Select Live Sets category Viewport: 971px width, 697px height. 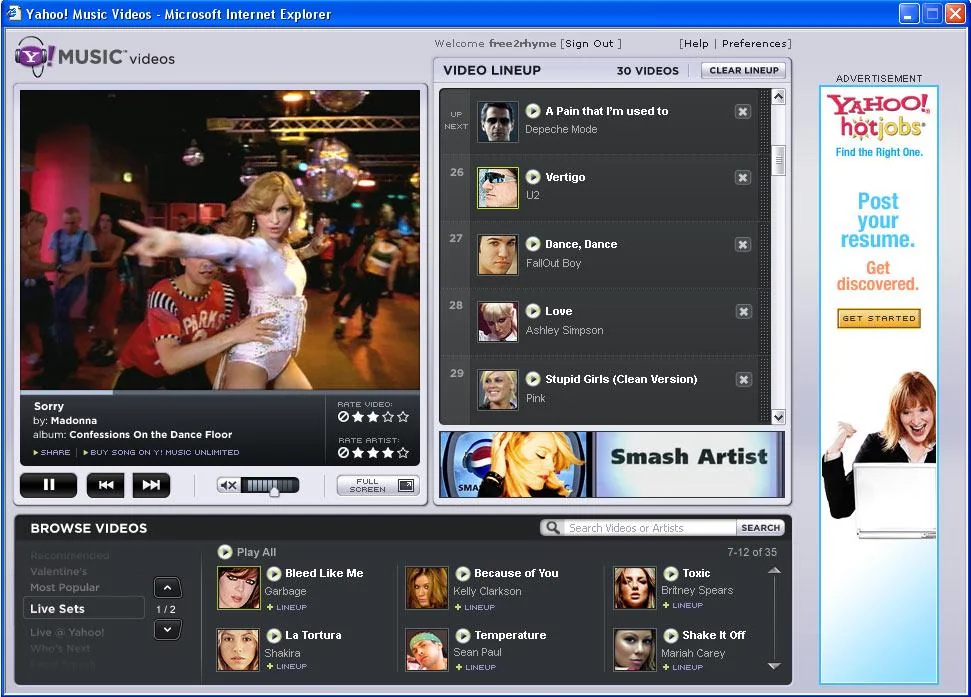point(84,608)
